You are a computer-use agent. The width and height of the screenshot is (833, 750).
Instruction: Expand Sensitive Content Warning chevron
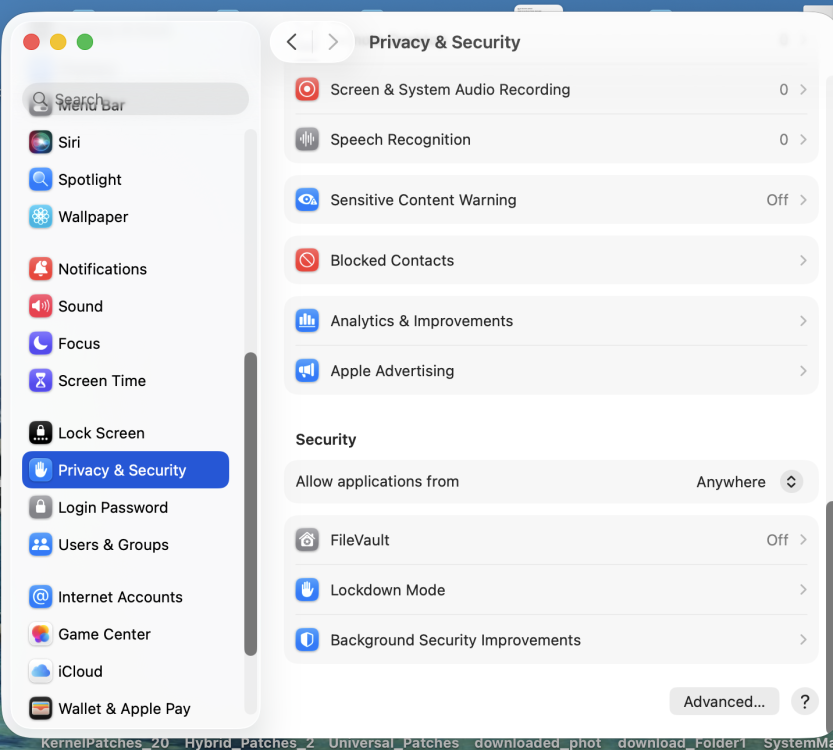[803, 200]
